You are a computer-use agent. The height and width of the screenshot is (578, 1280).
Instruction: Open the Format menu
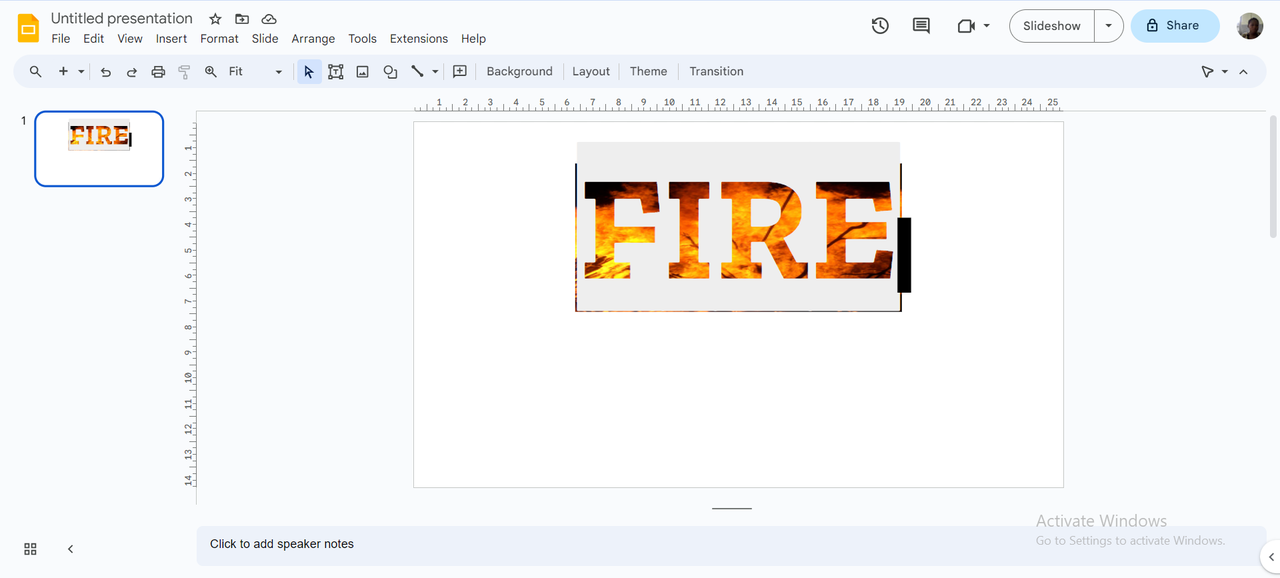click(219, 39)
